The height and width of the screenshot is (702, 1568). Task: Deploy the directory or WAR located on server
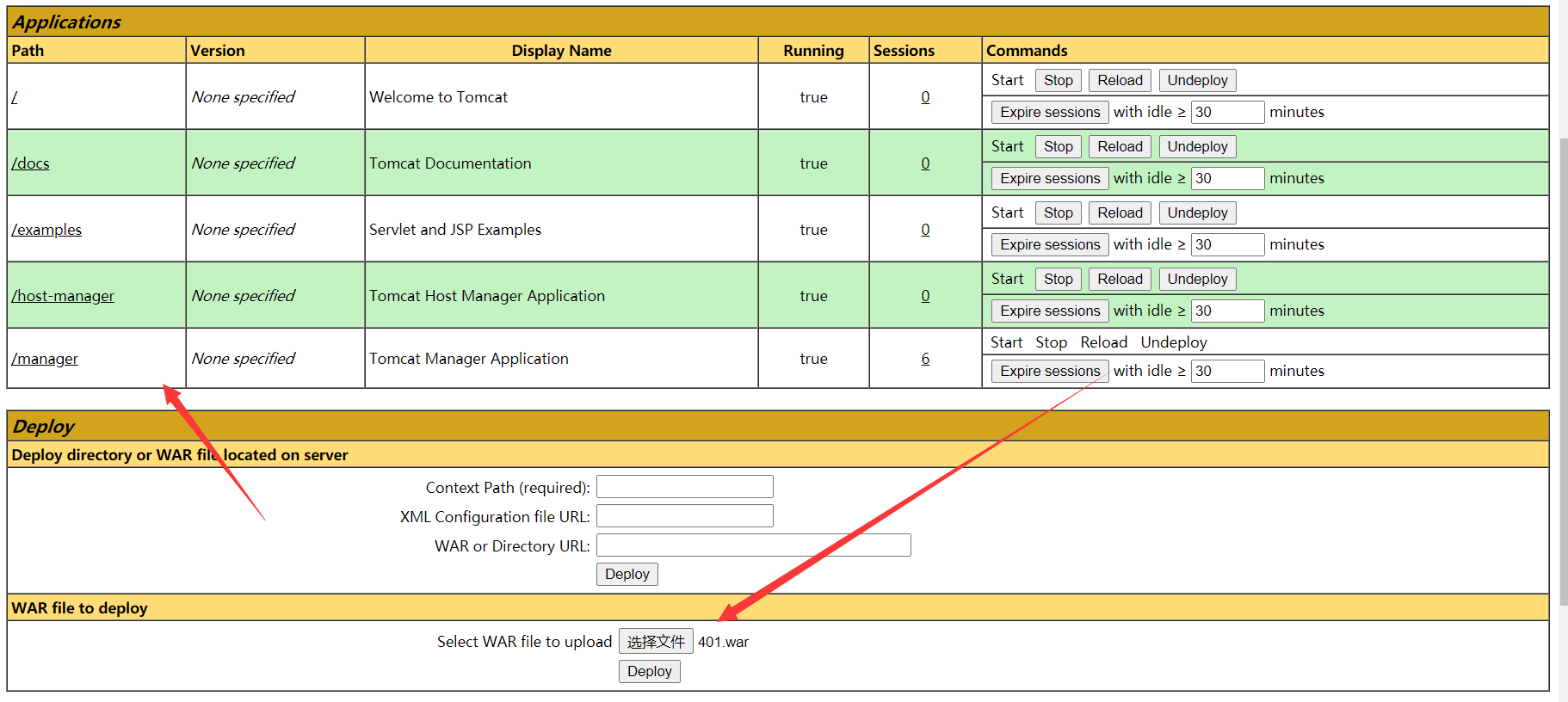tap(627, 574)
